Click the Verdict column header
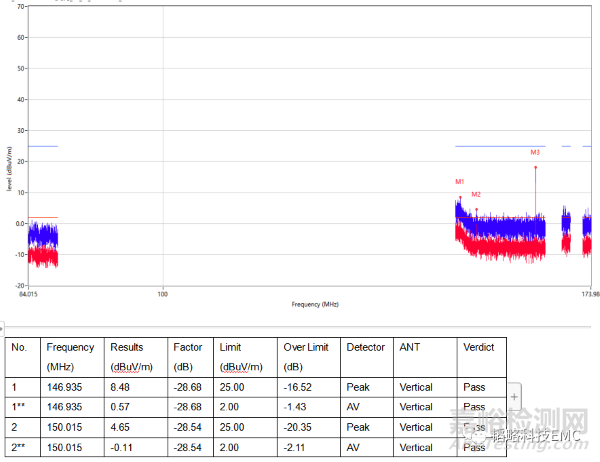This screenshot has width=600, height=462. coord(478,348)
